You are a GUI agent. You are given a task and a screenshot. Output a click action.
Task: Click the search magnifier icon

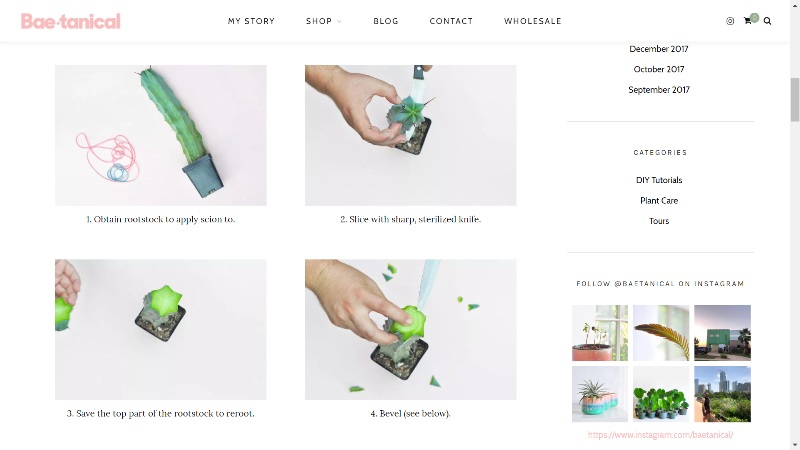pos(767,21)
